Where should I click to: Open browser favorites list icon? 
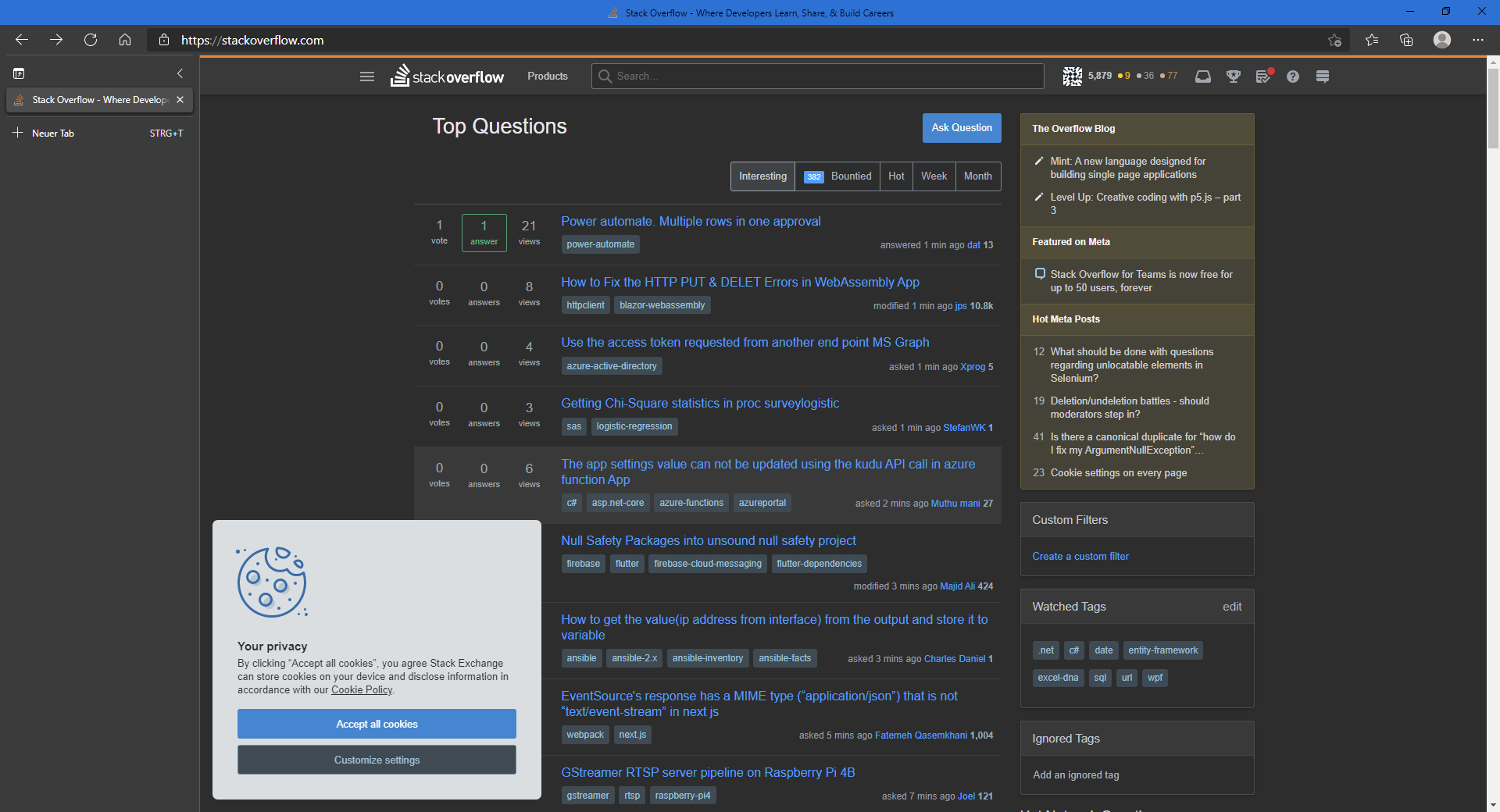pyautogui.click(x=1372, y=40)
